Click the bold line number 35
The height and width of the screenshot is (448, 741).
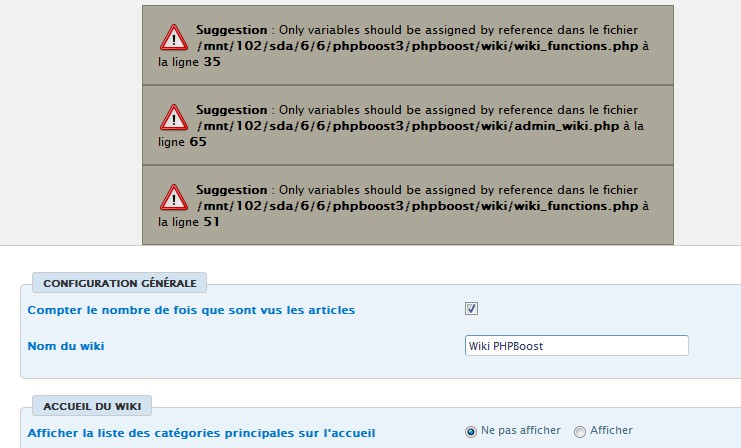211,62
